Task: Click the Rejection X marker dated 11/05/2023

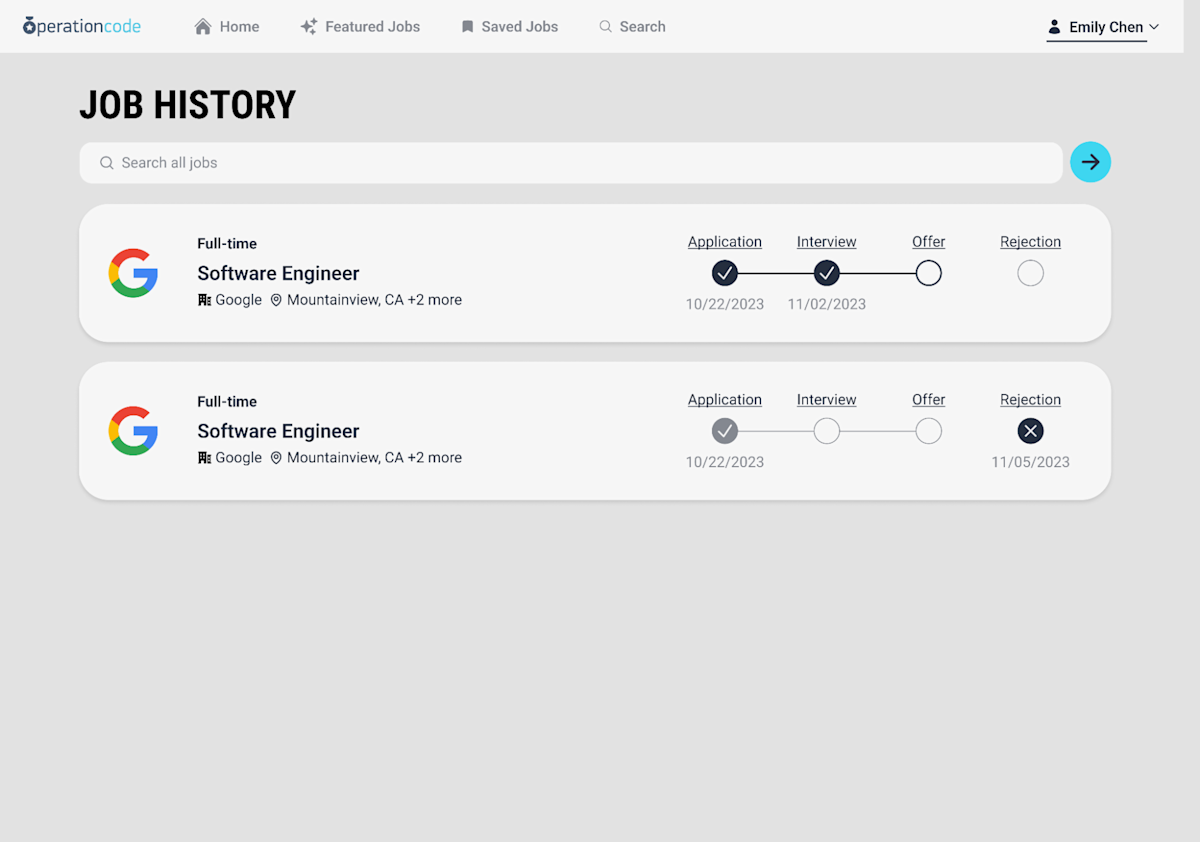Action: coord(1031,431)
